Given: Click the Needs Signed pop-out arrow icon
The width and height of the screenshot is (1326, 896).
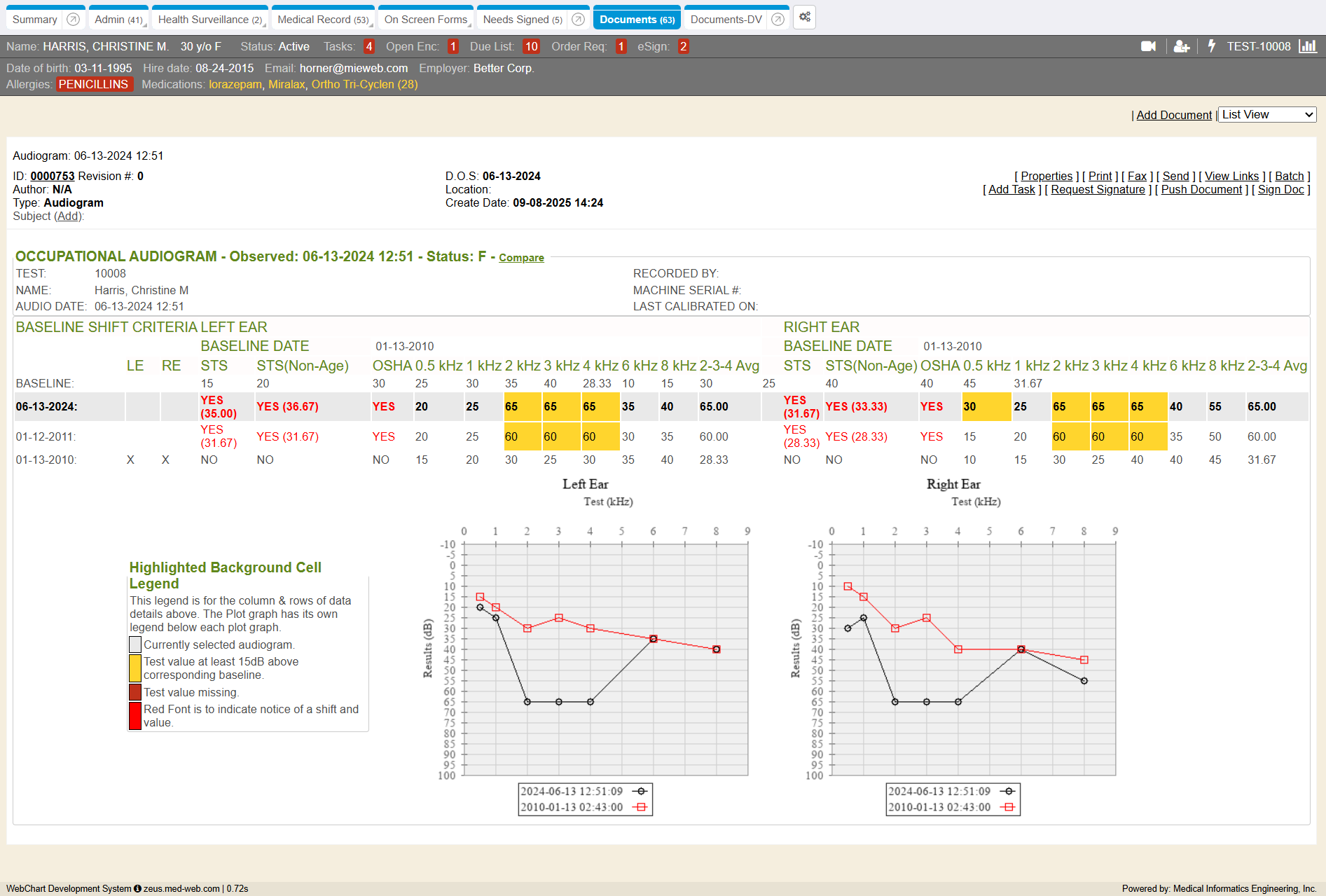Looking at the screenshot, I should 578,20.
